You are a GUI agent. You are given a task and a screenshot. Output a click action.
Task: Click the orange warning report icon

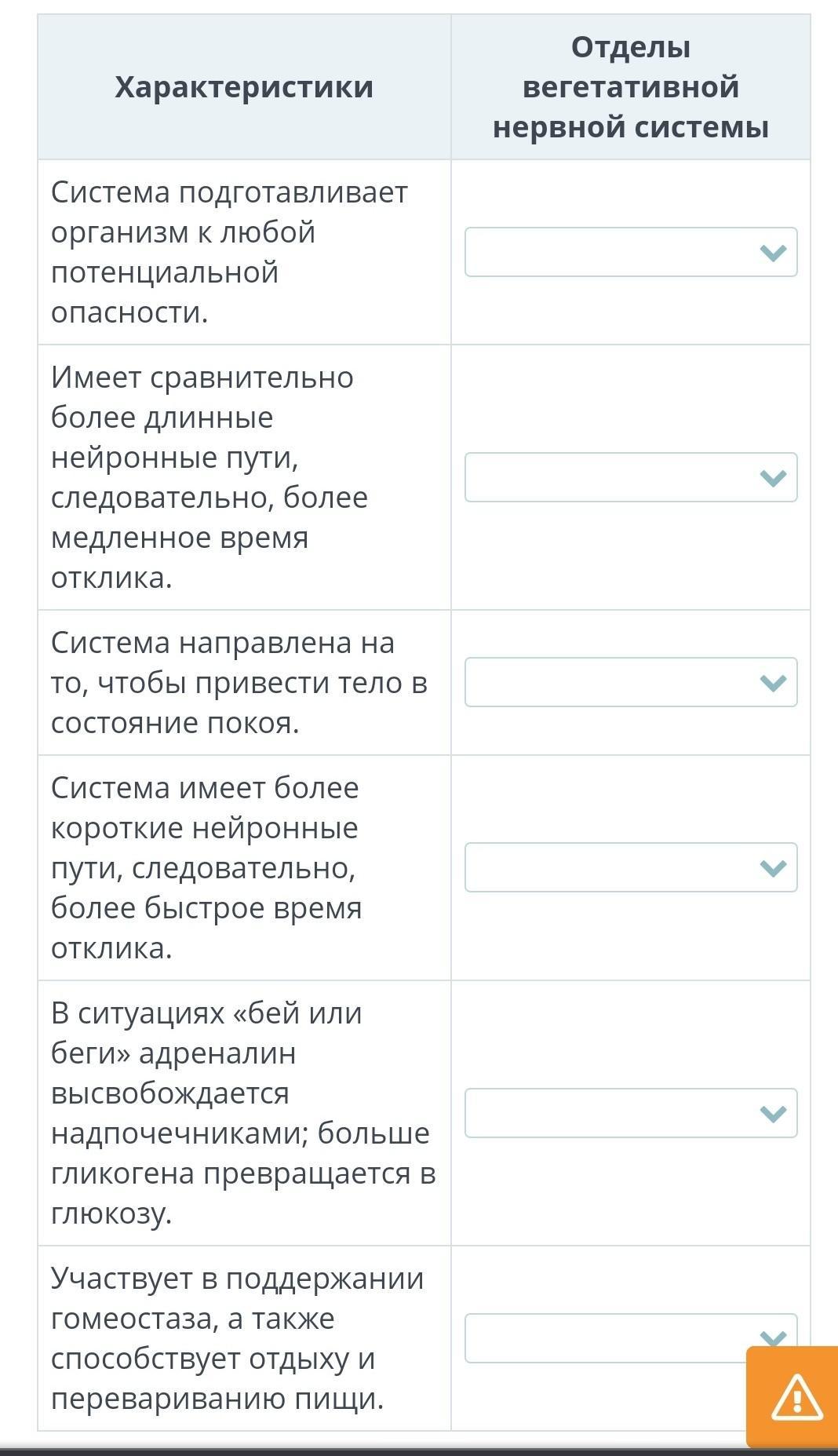tap(796, 1397)
